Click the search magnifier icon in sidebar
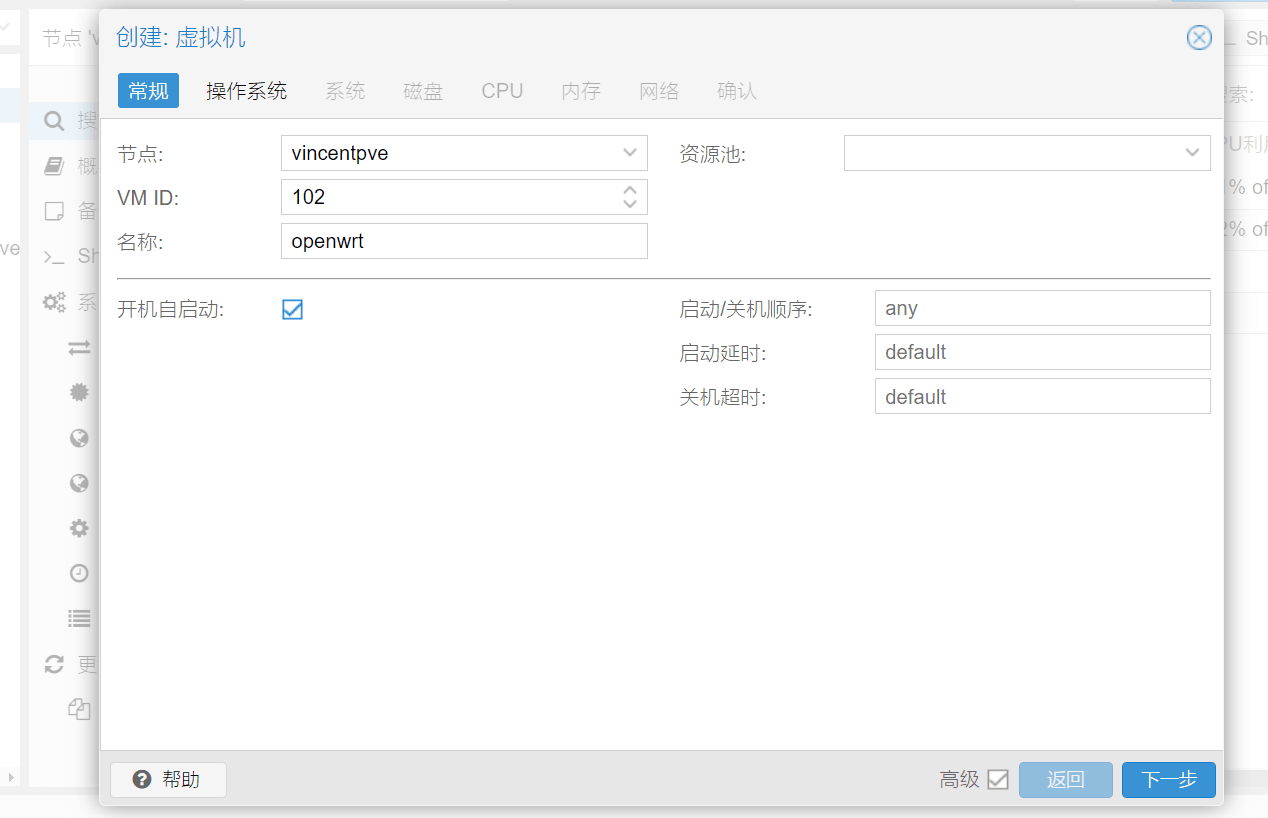 coord(54,122)
